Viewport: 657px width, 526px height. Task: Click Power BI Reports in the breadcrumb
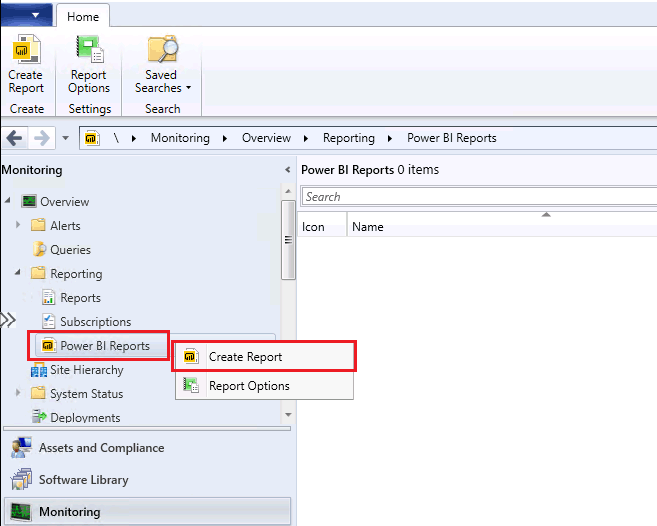[452, 138]
